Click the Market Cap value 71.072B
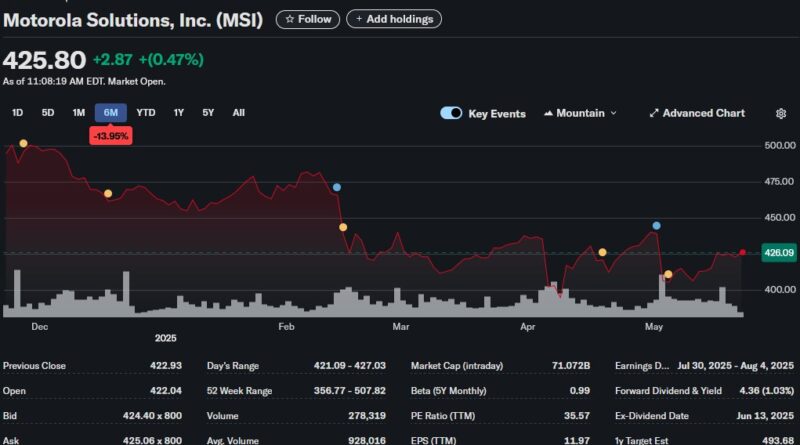 tap(571, 365)
